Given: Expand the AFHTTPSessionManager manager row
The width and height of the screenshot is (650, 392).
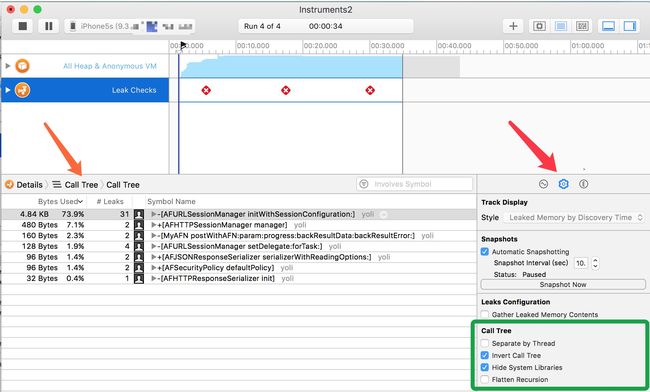Looking at the screenshot, I should click(154, 225).
